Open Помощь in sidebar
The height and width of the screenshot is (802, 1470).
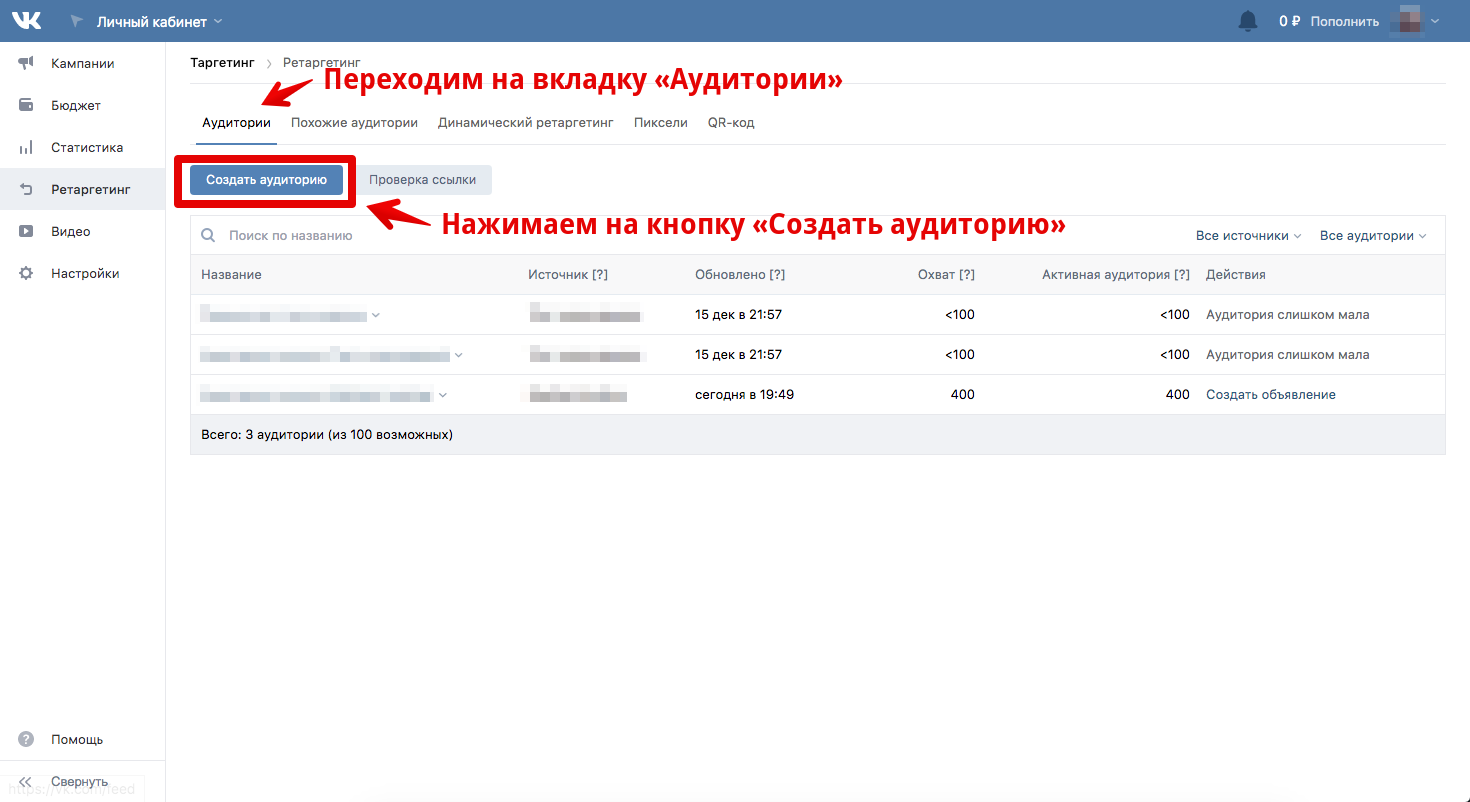83,740
